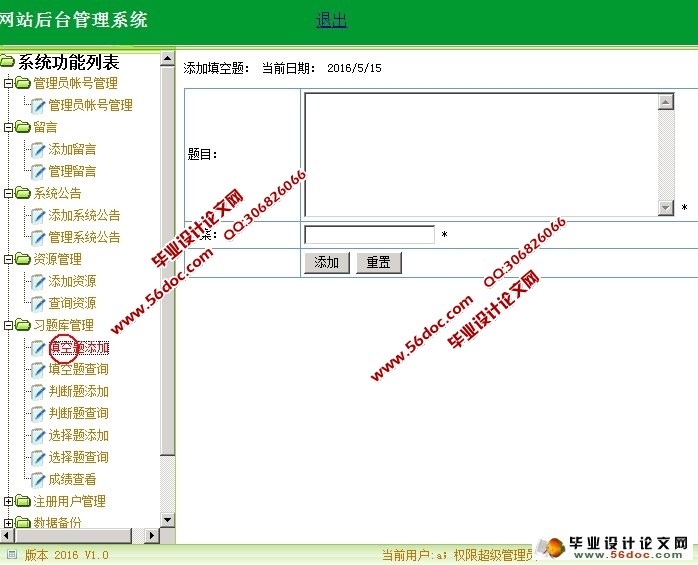Click the folder icon beside 习题库管理
Viewport: 698px width, 565px height.
click(22, 325)
